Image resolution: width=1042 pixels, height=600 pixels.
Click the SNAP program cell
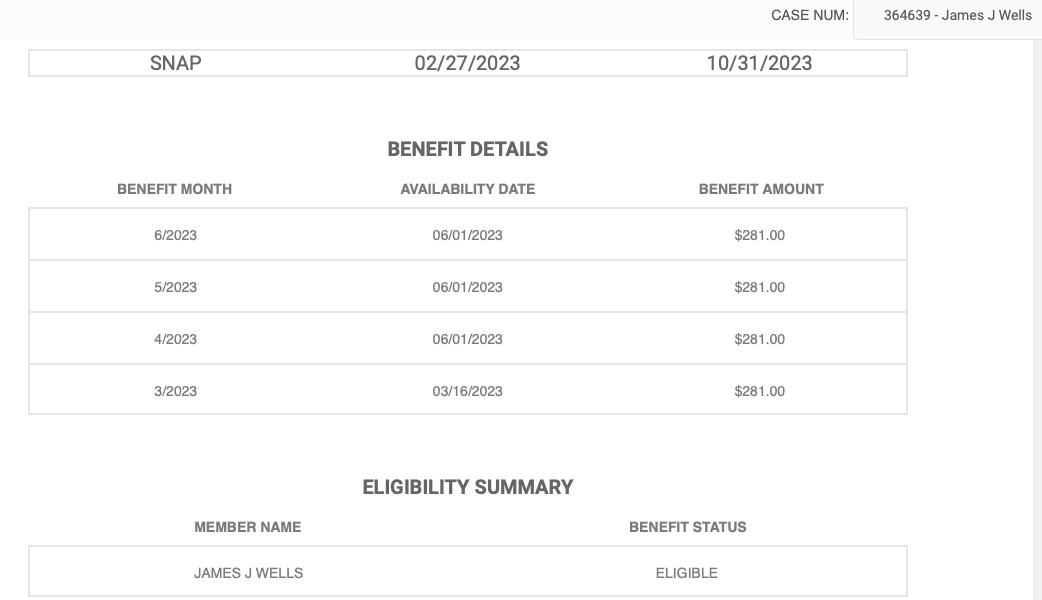point(175,63)
